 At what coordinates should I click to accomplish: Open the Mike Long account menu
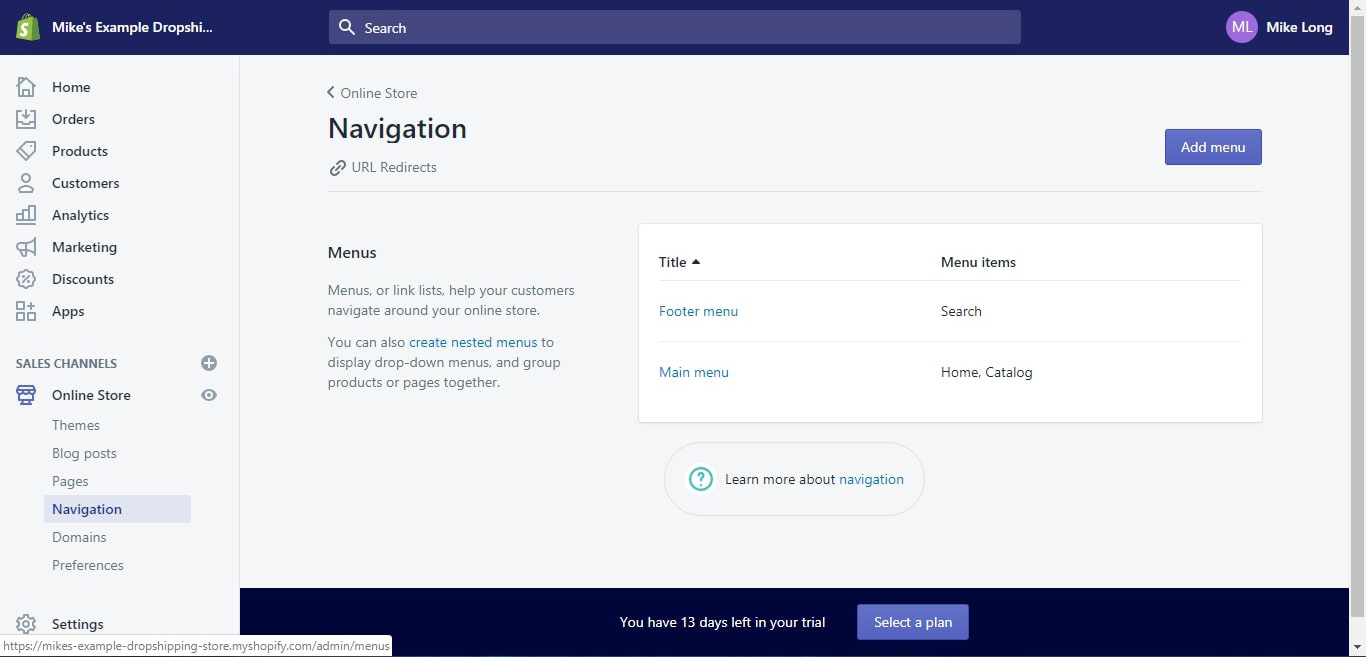click(x=1279, y=27)
